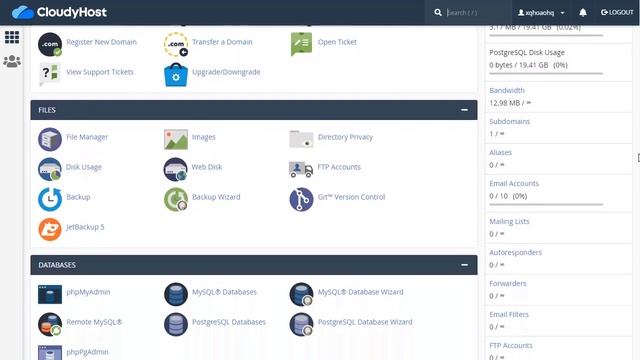Click the Images picture icon
This screenshot has width=640, height=360.
click(x=176, y=139)
